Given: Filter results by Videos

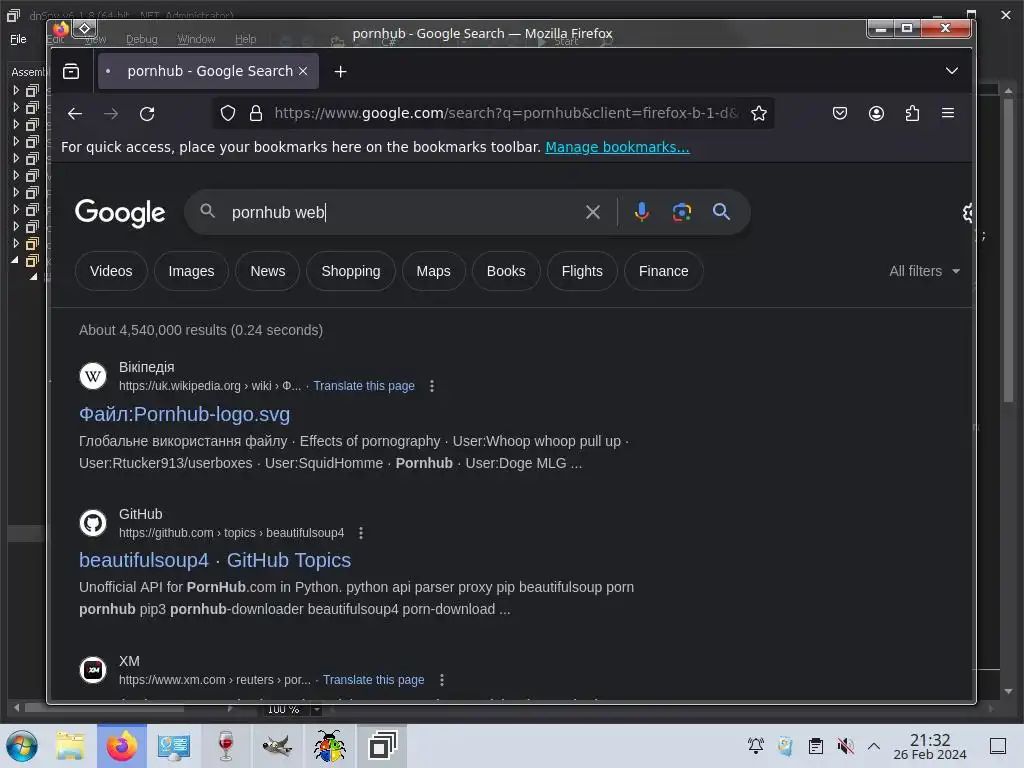Looking at the screenshot, I should point(111,271).
